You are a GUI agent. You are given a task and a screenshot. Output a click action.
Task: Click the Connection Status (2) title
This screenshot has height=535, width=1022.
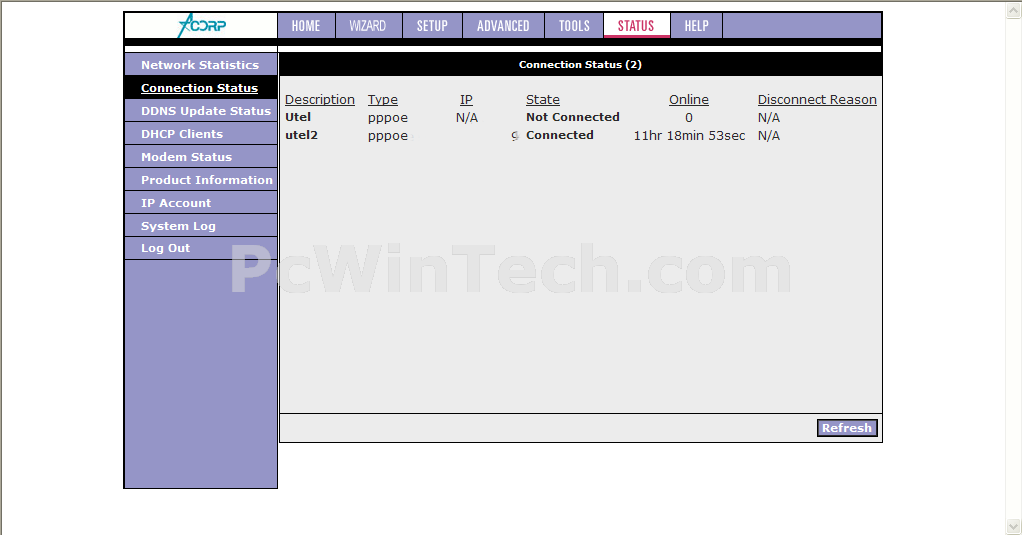[x=580, y=65]
